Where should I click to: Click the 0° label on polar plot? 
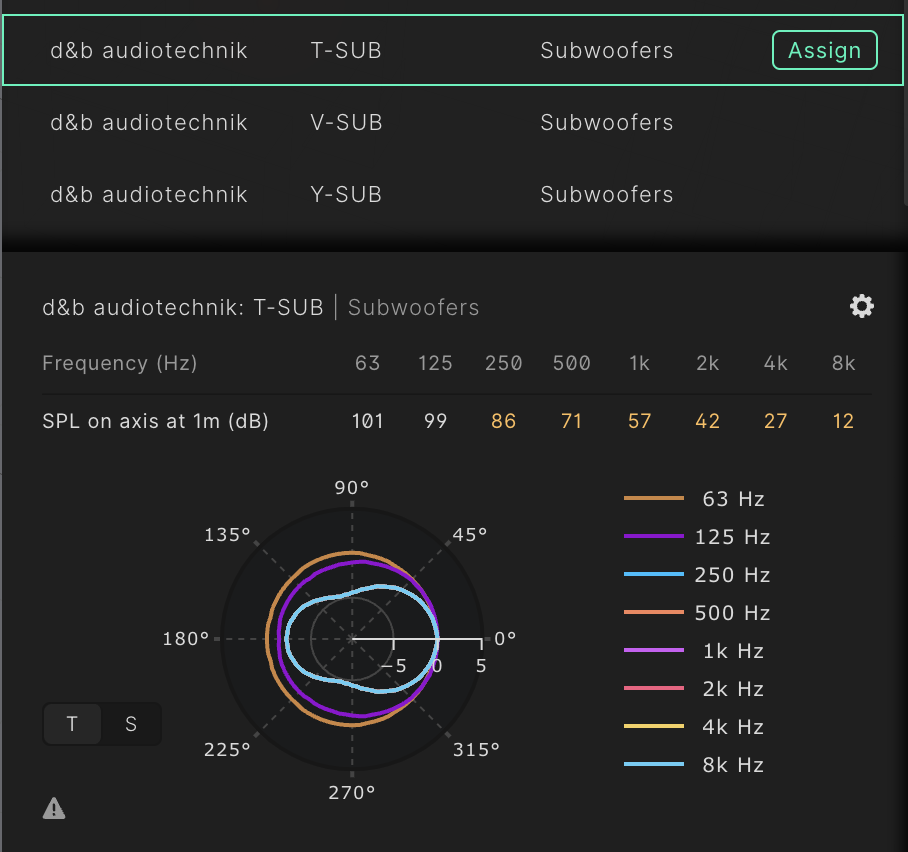click(x=505, y=639)
